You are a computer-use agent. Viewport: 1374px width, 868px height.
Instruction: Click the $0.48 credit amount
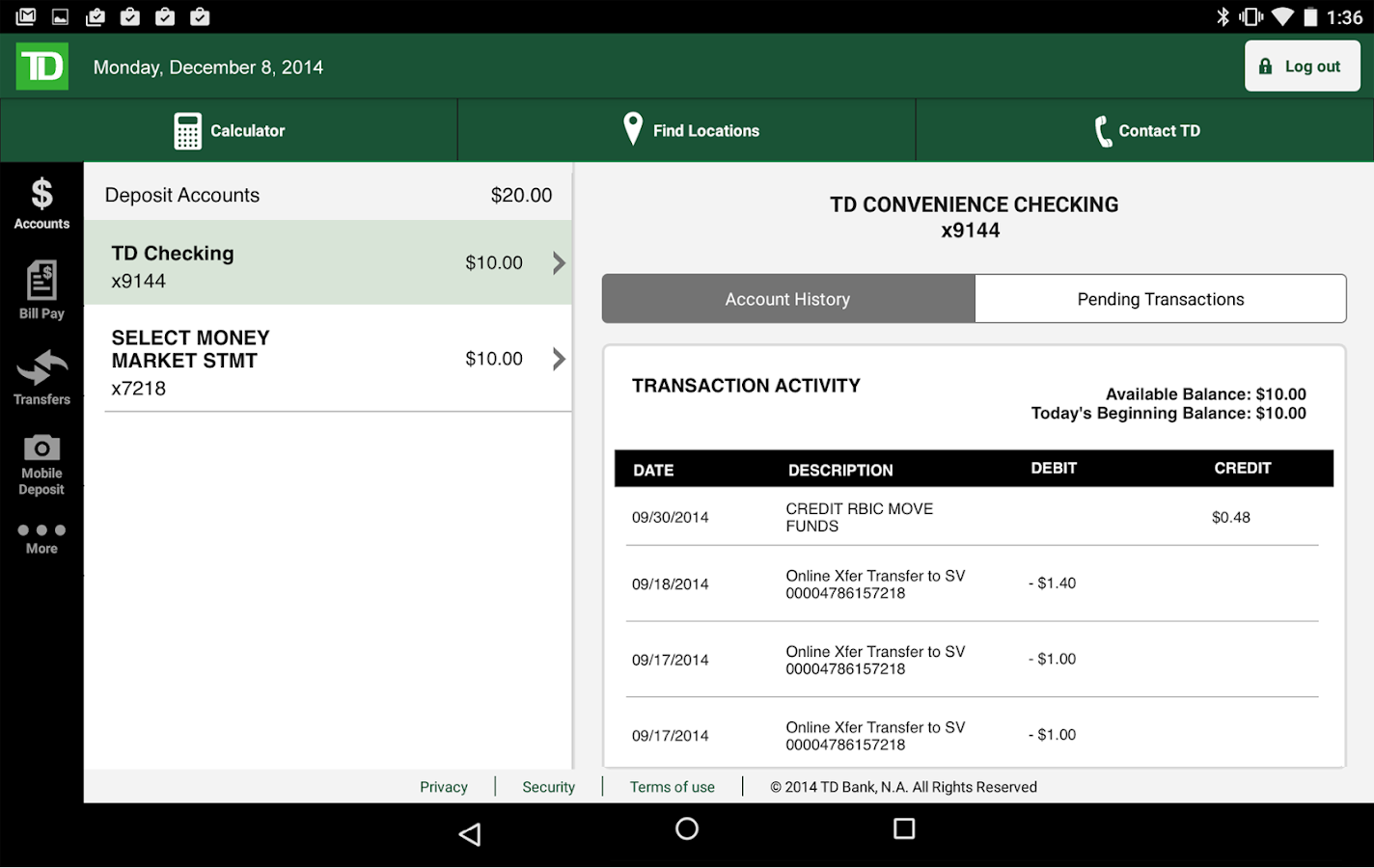click(x=1231, y=517)
